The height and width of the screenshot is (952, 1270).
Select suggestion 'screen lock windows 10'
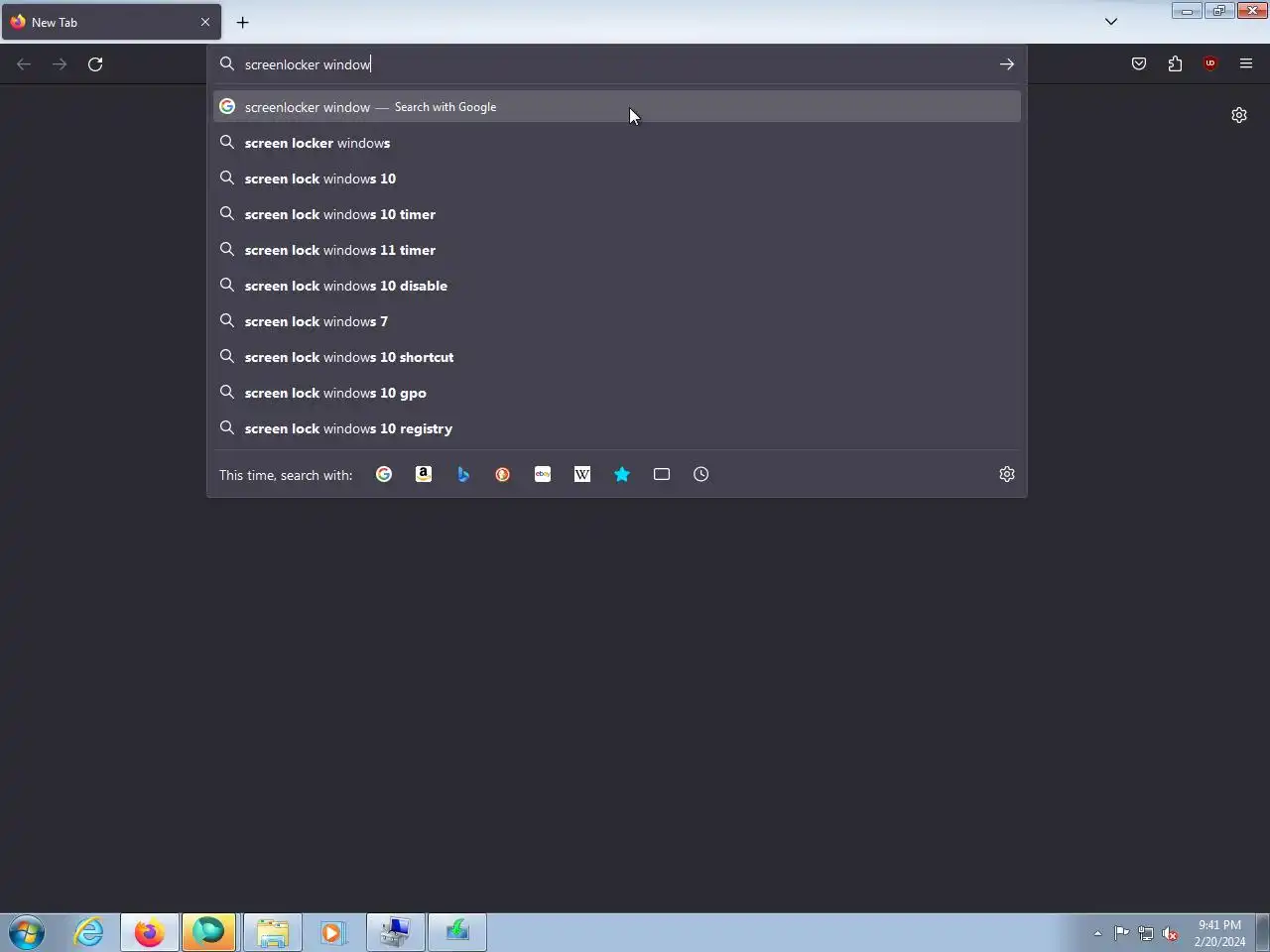[617, 178]
